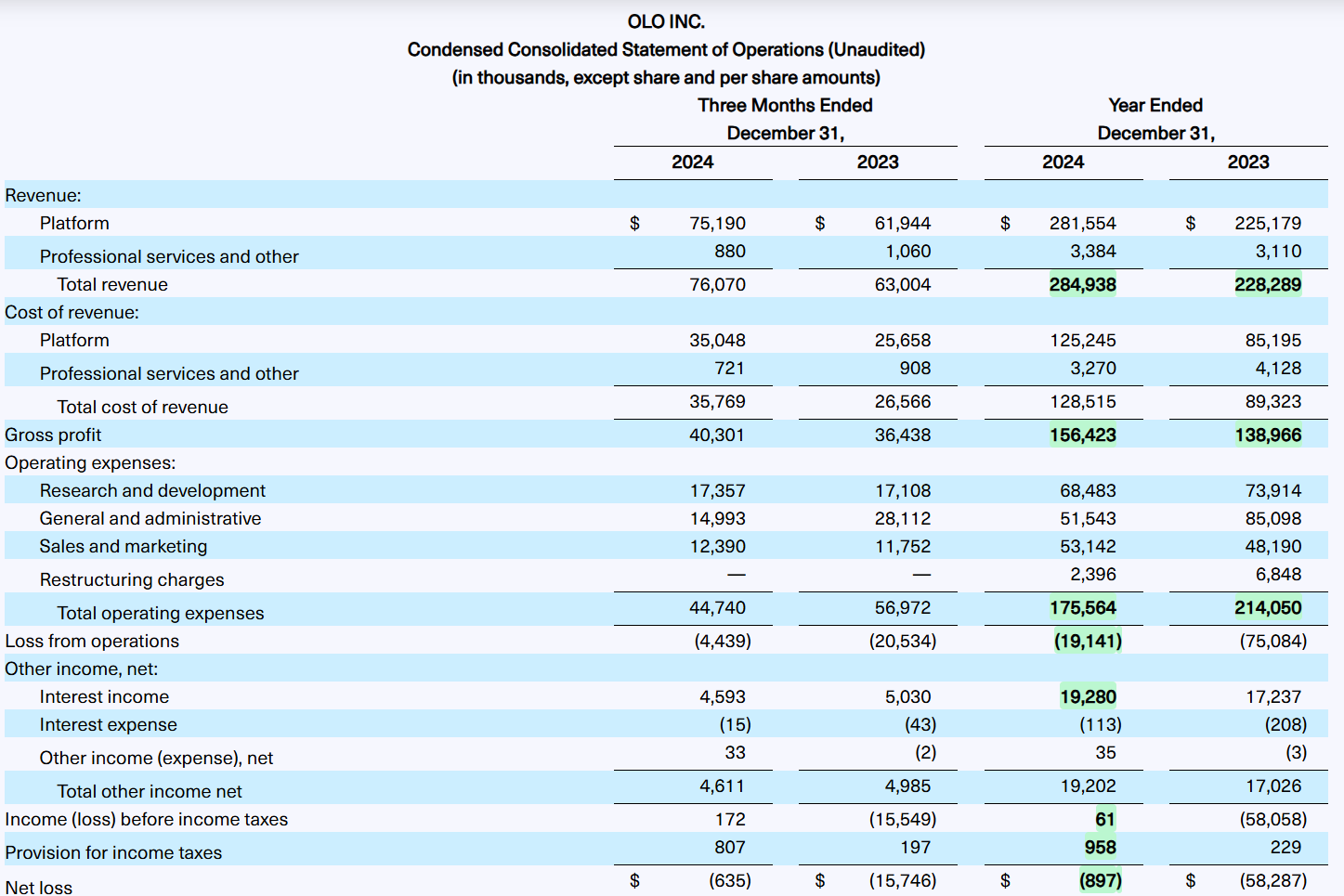
Task: Select highlighted interest income value 19,280
Action: 1088,696
